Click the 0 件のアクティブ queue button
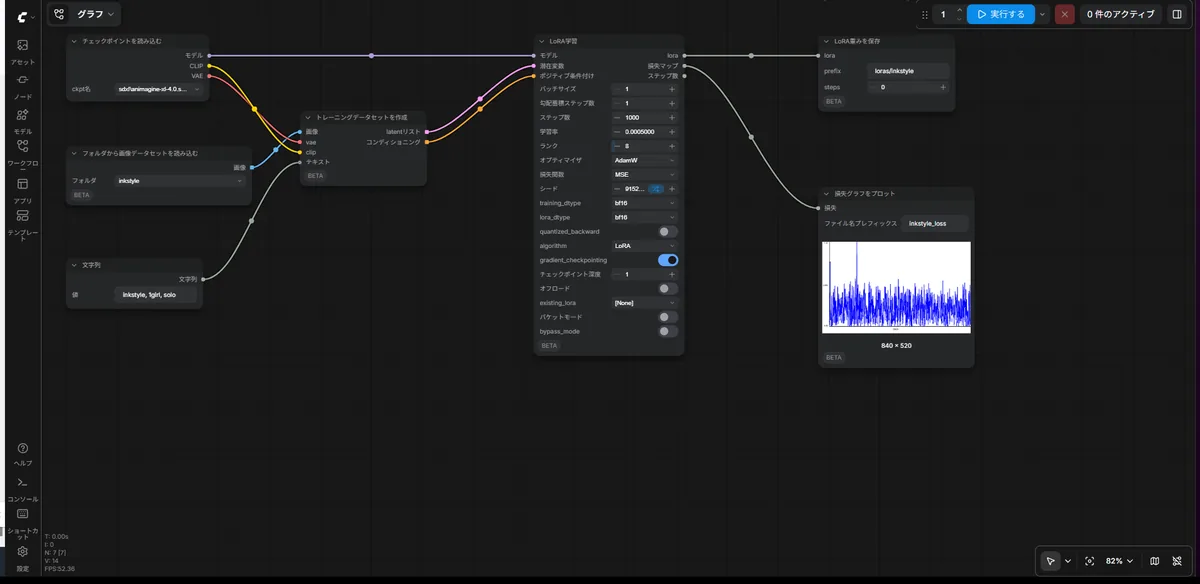The height and width of the screenshot is (584, 1200). click(x=1120, y=14)
